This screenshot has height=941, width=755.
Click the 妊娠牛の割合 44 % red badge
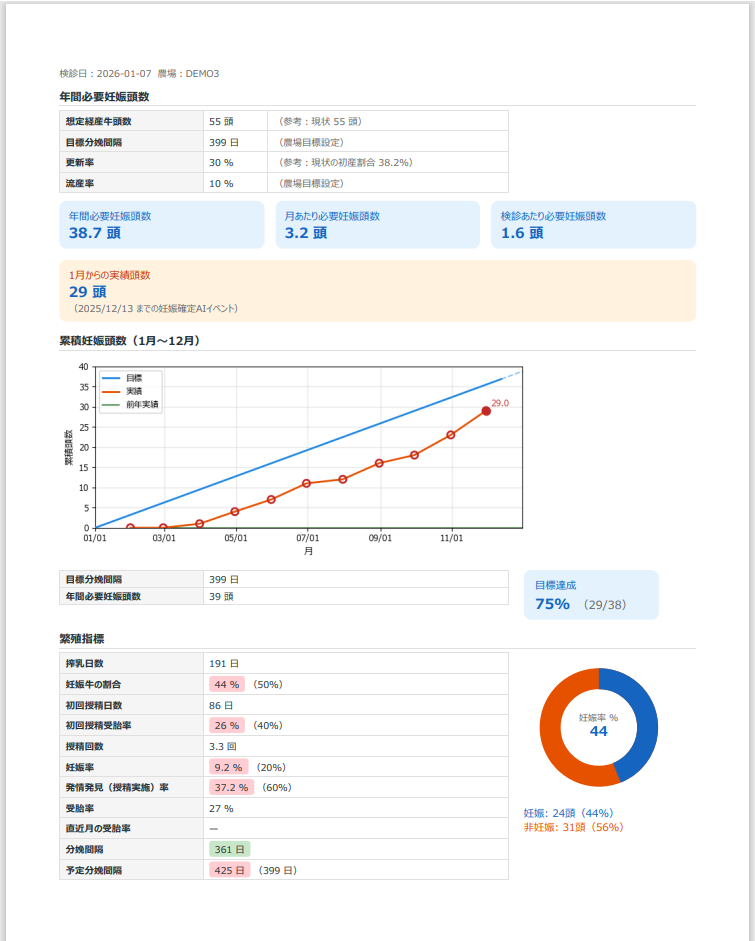point(227,685)
